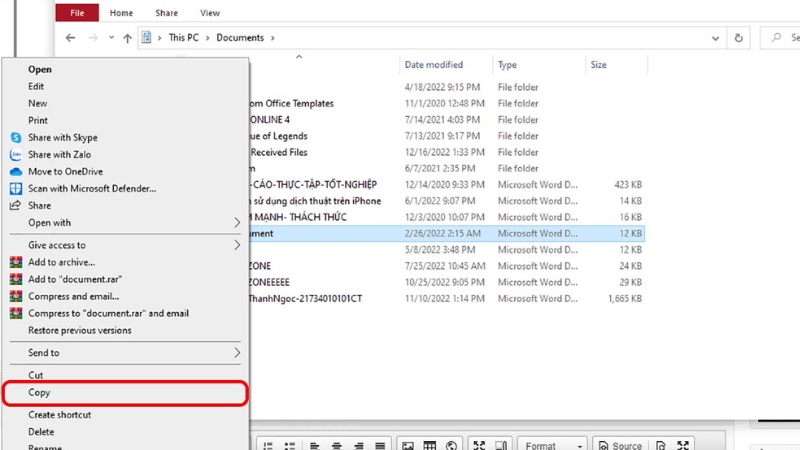The image size is (800, 450).
Task: Insert image using the editor toolbar
Action: 408,445
